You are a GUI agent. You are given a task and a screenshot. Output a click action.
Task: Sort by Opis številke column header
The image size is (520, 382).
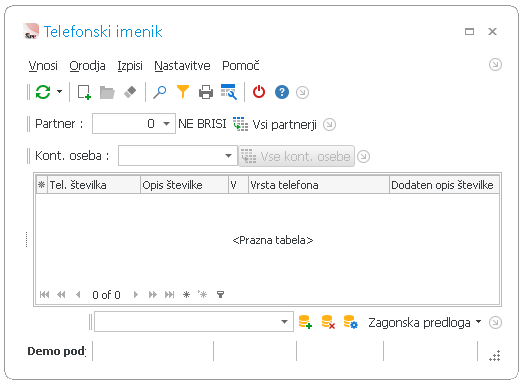[184, 185]
